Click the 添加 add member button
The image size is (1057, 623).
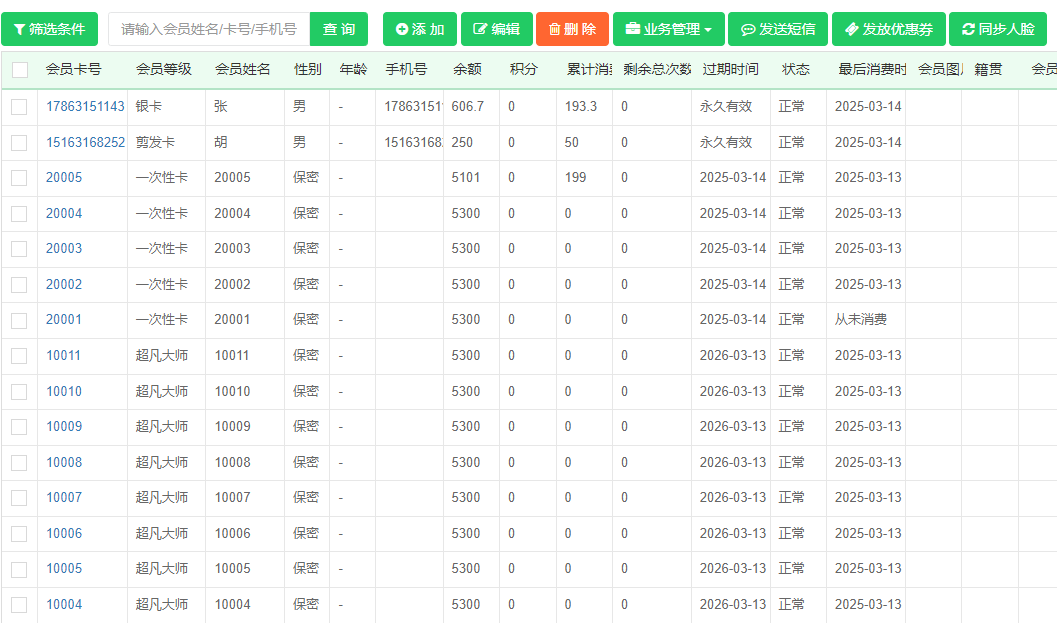point(420,29)
